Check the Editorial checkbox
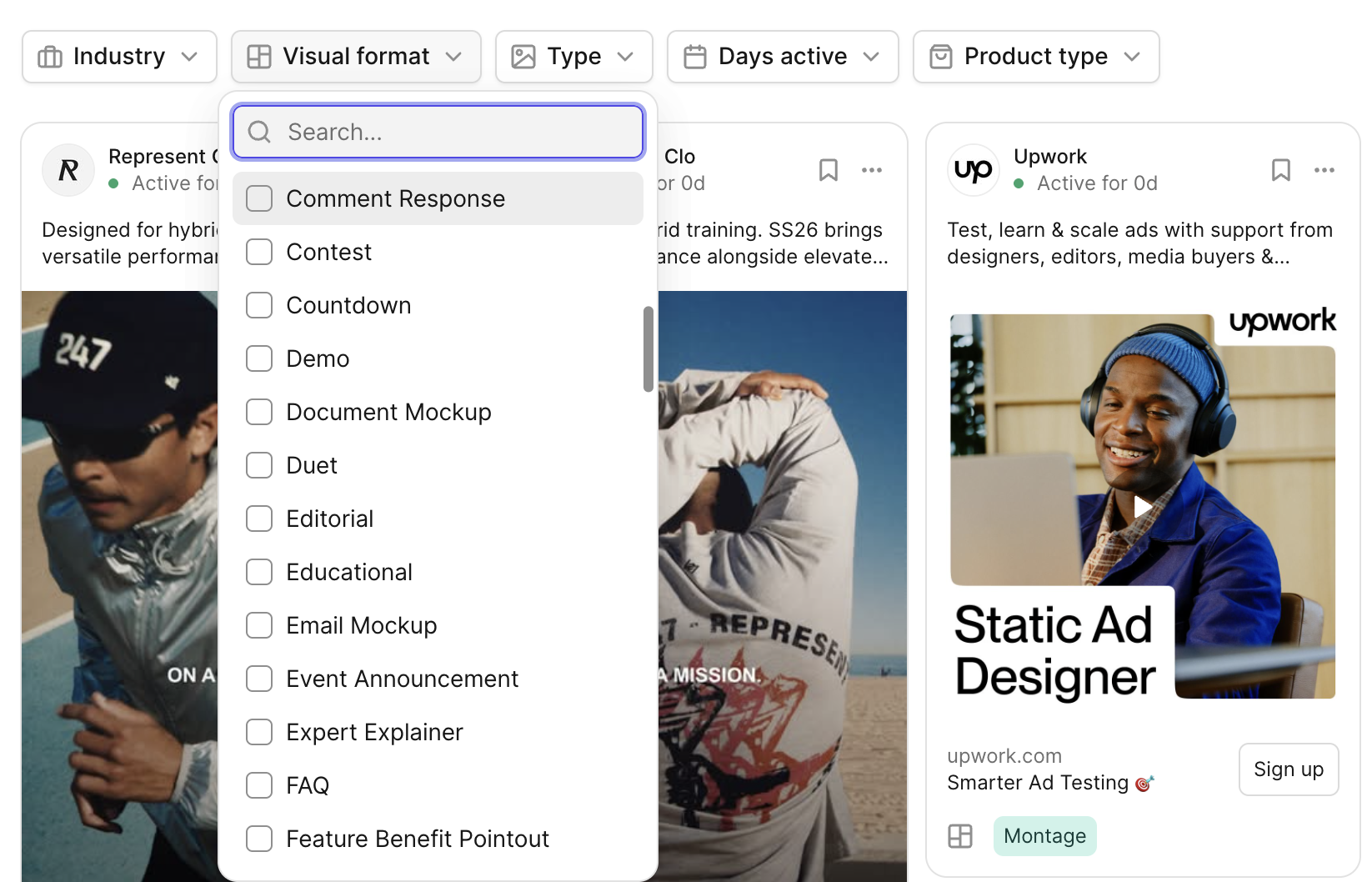 coord(259,519)
